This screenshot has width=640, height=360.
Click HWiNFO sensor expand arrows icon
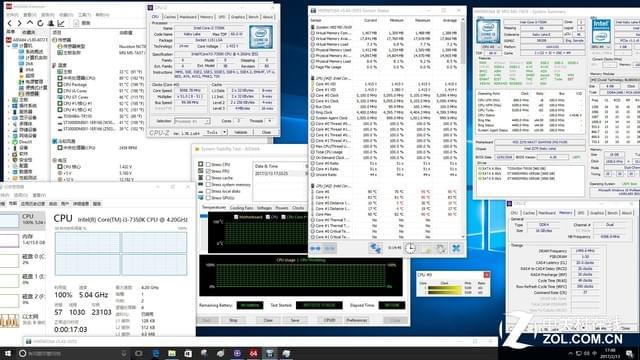pos(315,248)
